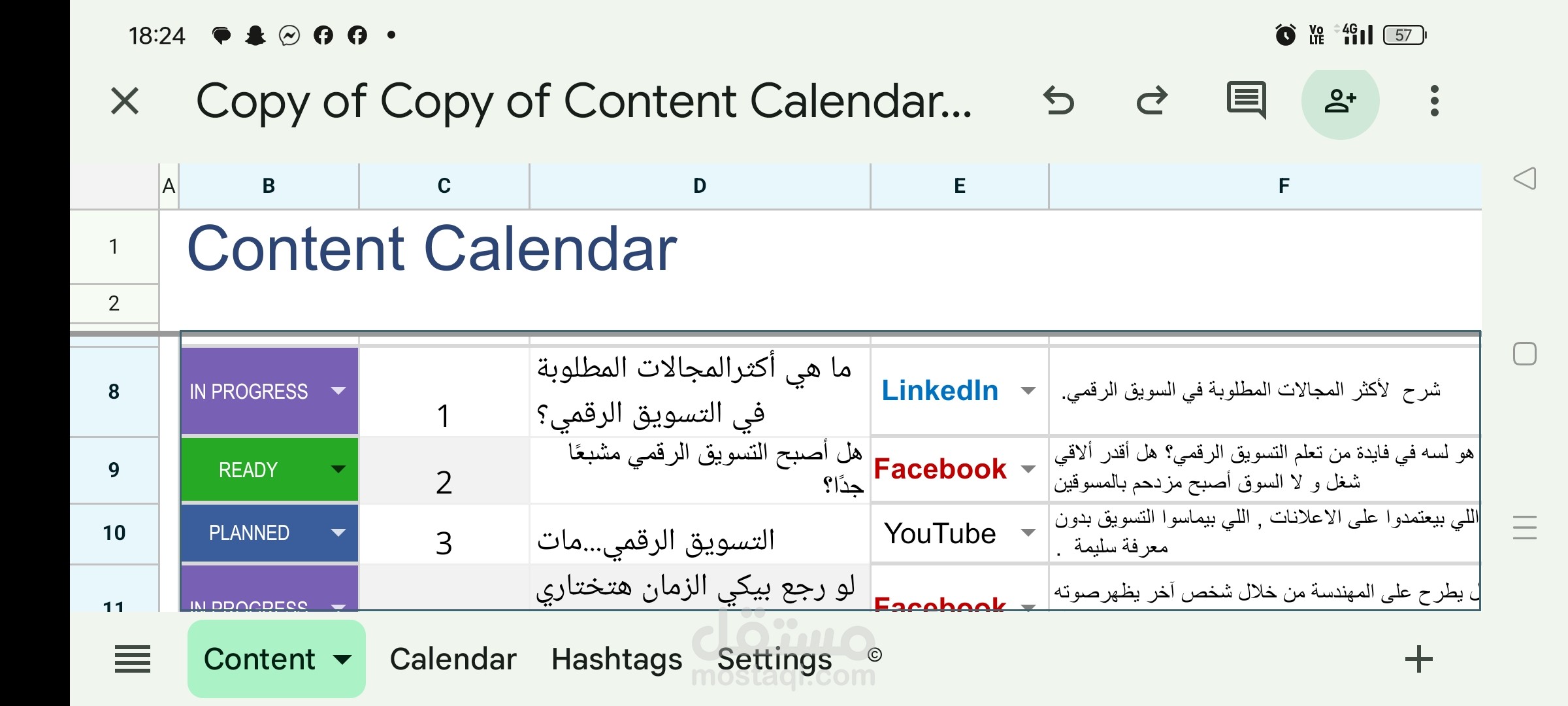Switch to the Calendar sheet tab
Image resolution: width=1568 pixels, height=706 pixels.
pos(453,659)
